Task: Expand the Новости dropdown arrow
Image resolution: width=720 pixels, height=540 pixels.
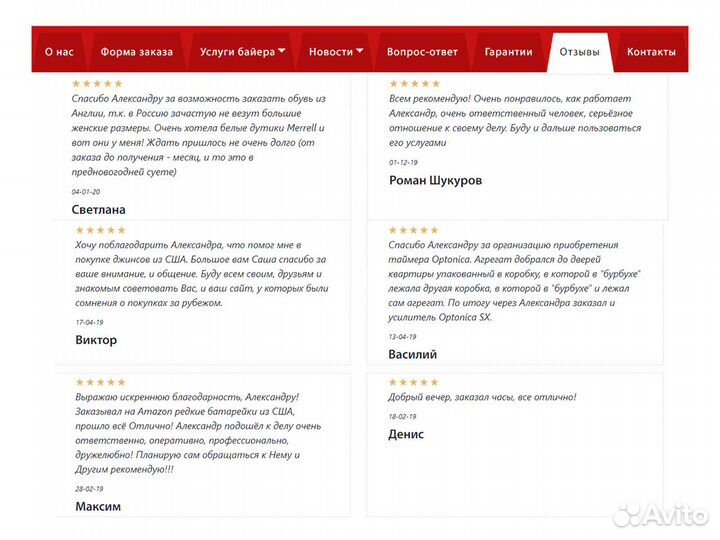Action: [x=359, y=51]
